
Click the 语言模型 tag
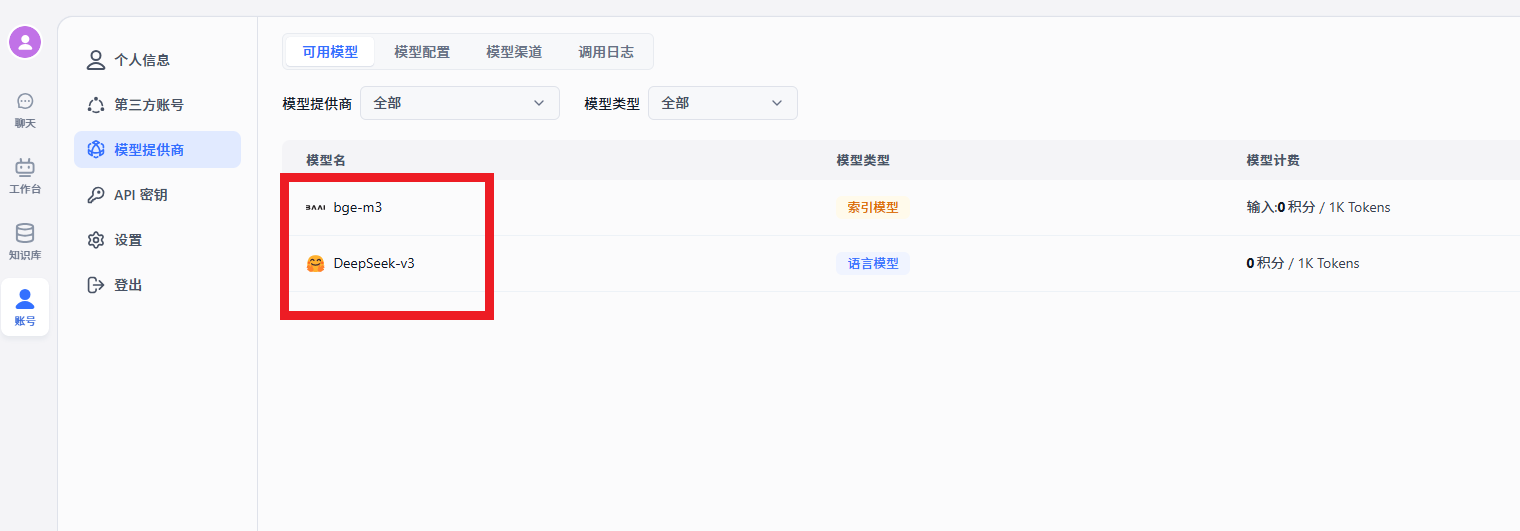tap(873, 264)
